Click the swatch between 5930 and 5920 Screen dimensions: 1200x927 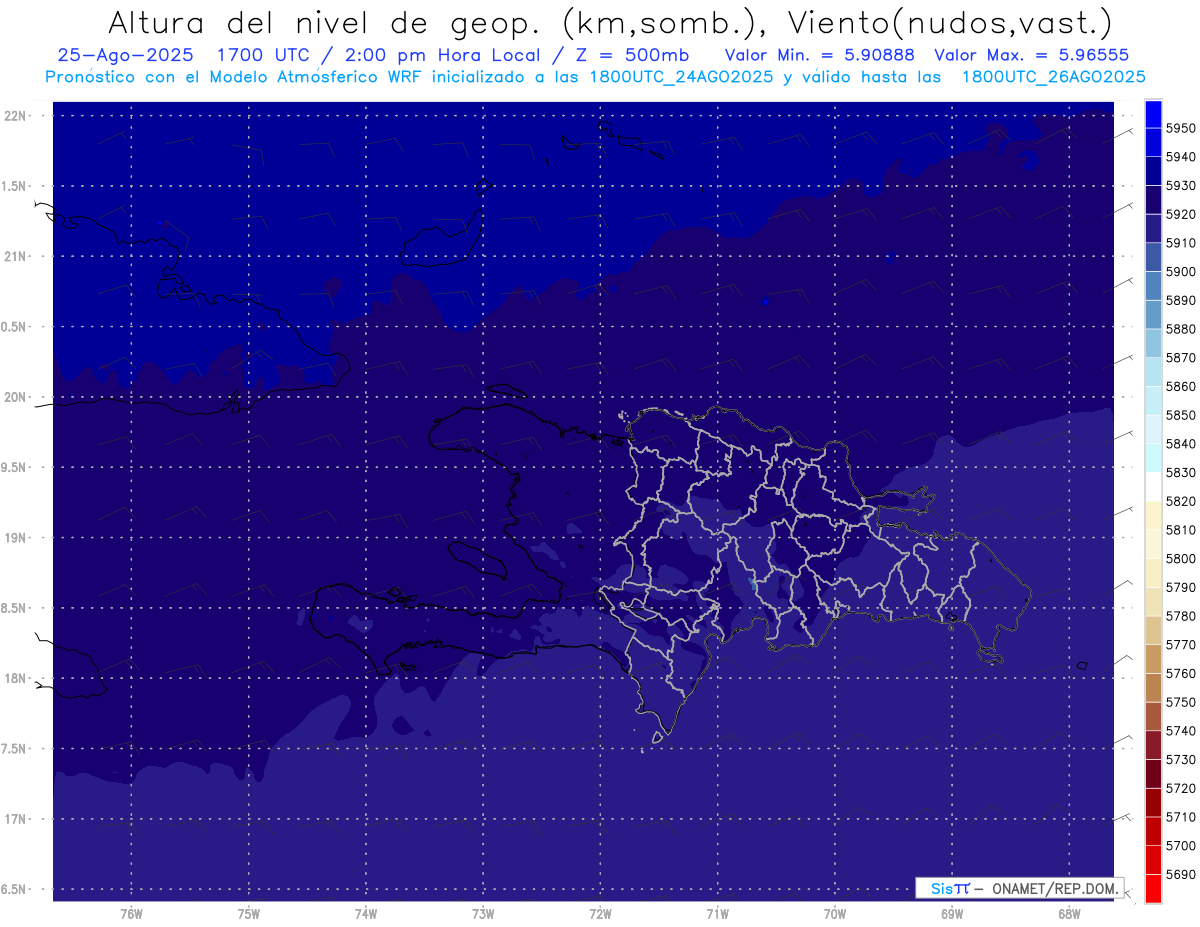click(x=1153, y=199)
